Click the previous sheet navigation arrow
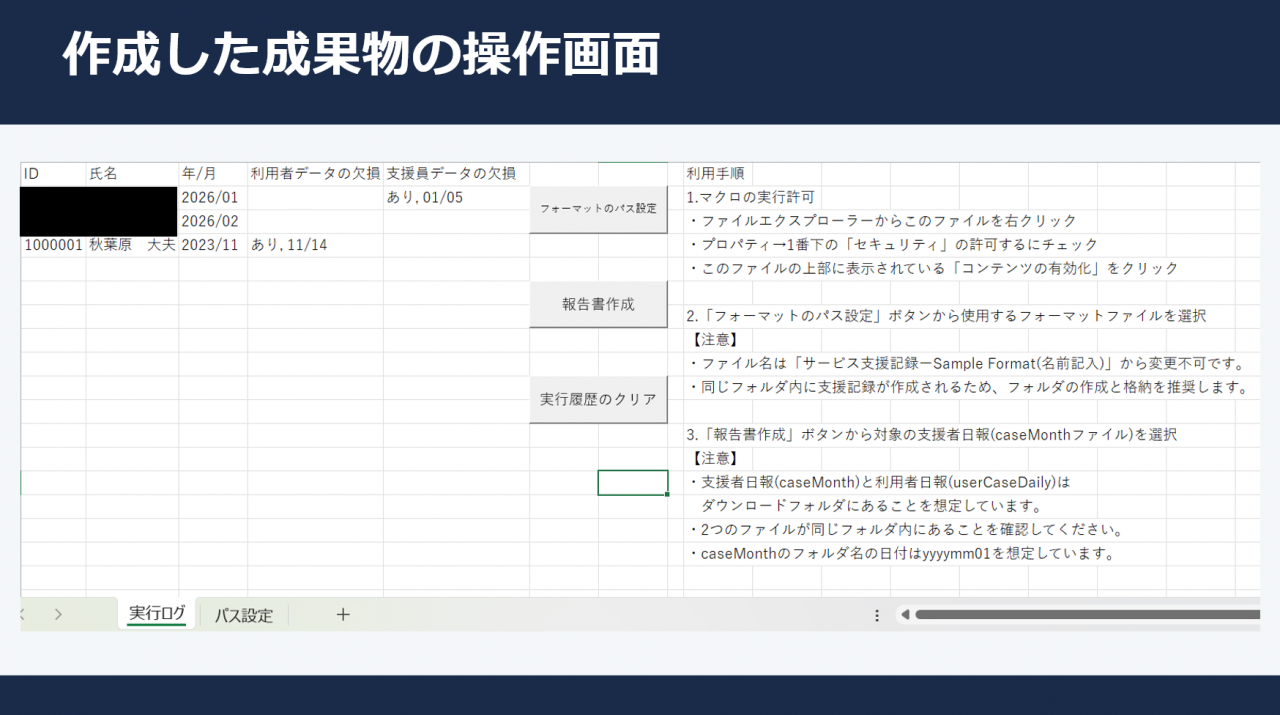This screenshot has height=715, width=1280. 23,614
